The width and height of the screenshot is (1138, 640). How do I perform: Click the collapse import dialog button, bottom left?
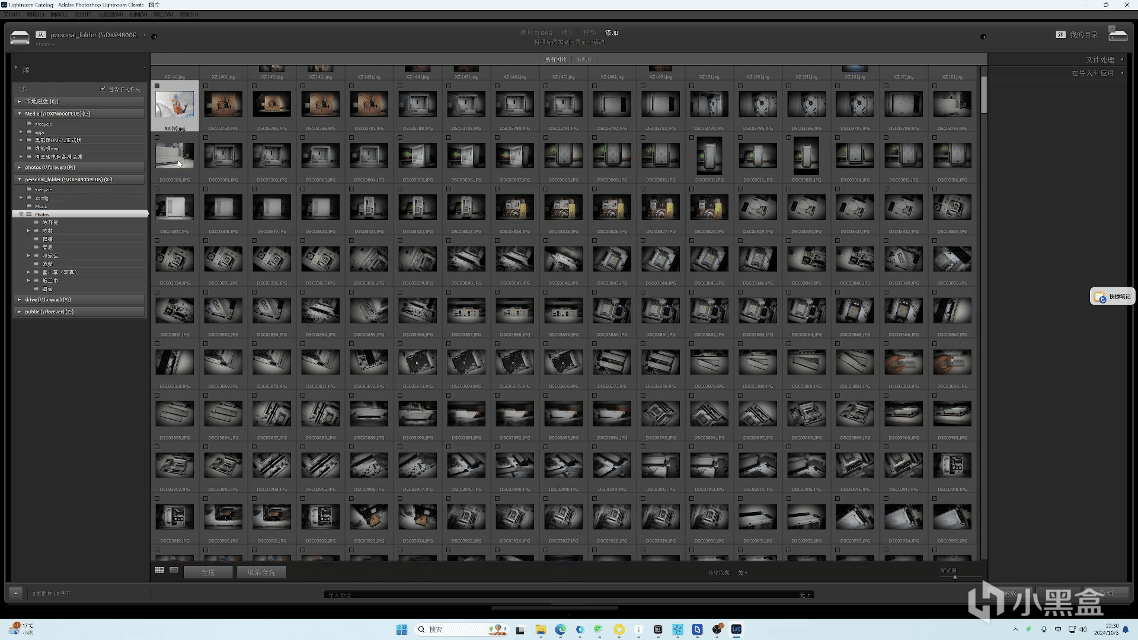[16, 593]
